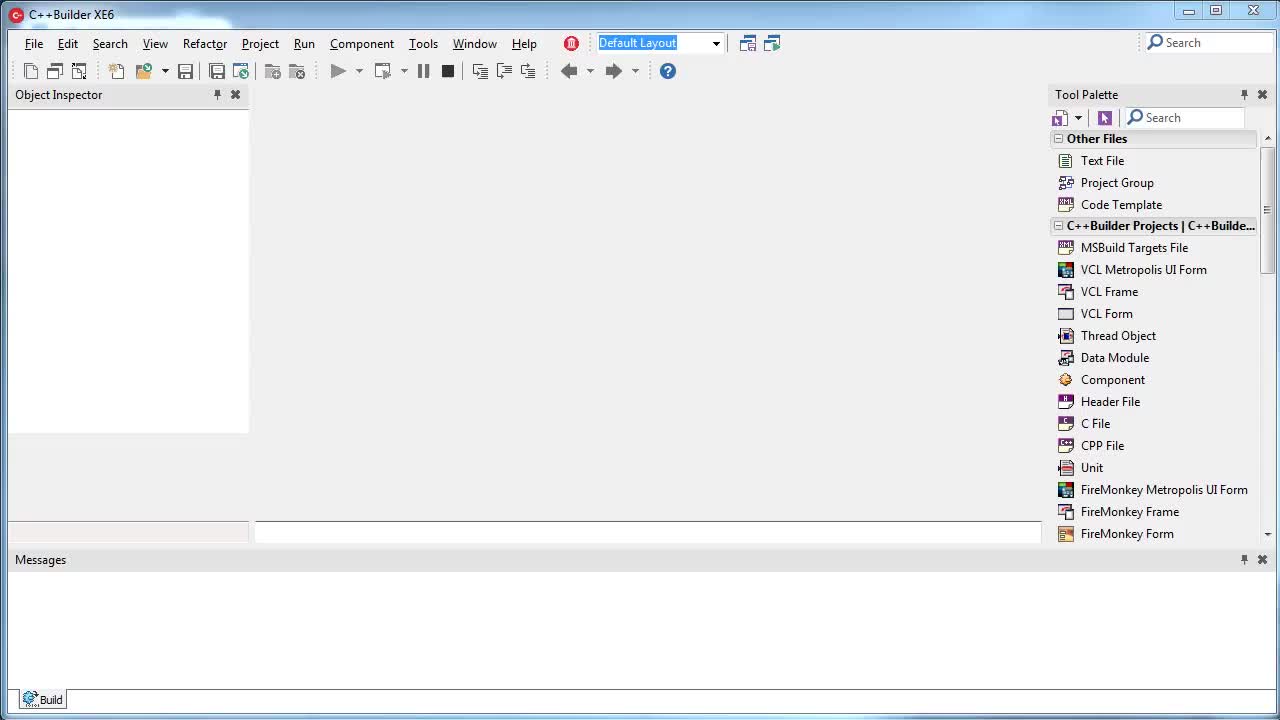Viewport: 1280px width, 720px height.
Task: Click the New Items sparkle page icon
Action: tap(117, 71)
